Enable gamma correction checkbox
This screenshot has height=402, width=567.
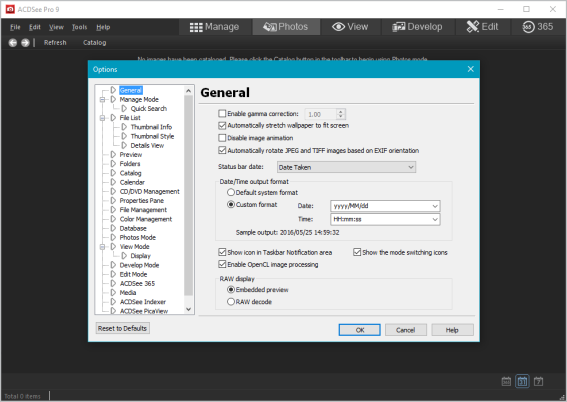pyautogui.click(x=222, y=114)
